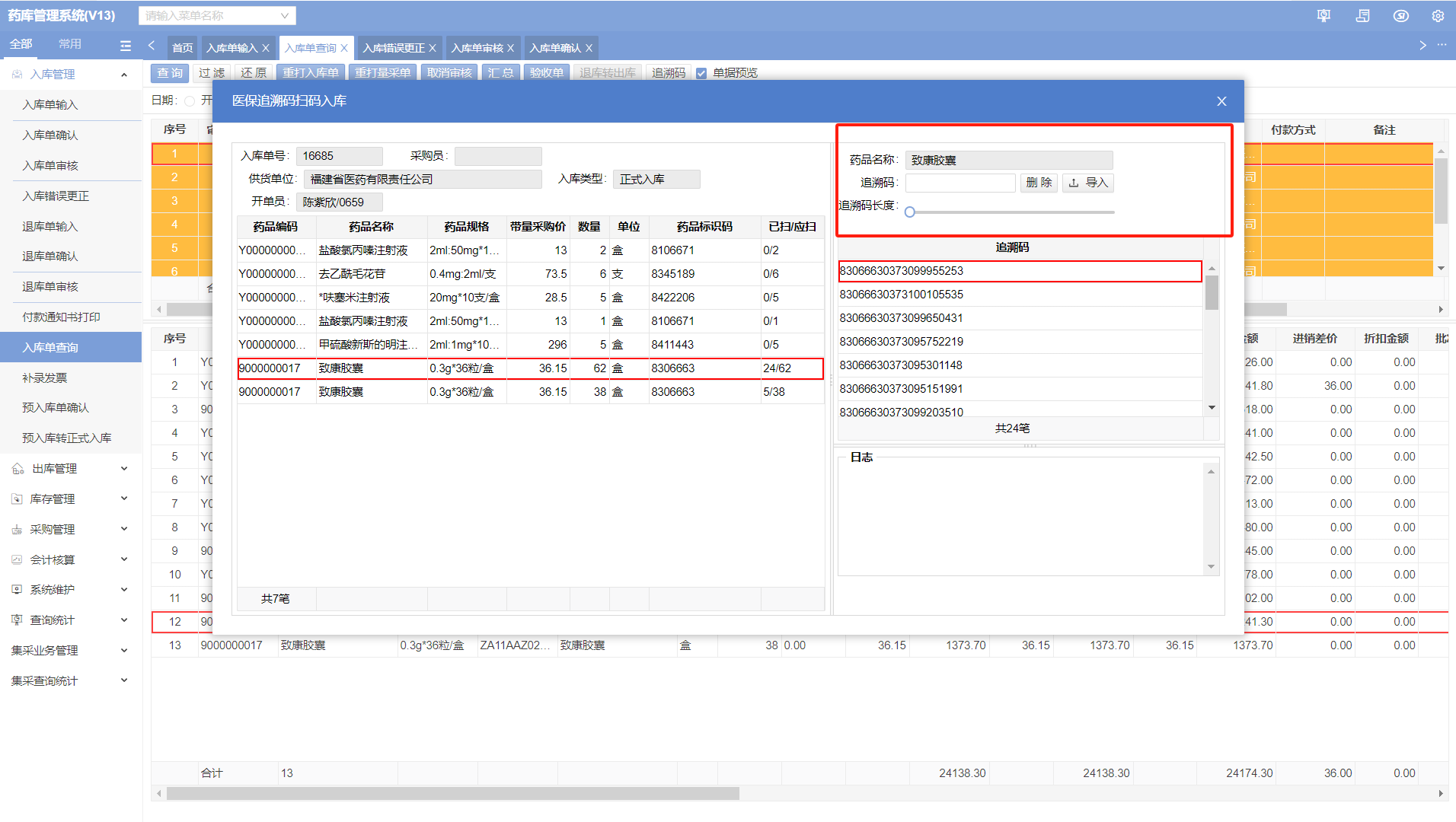Click the 删除 button beside 追溯码
This screenshot has height=822, width=1456.
pyautogui.click(x=1039, y=183)
